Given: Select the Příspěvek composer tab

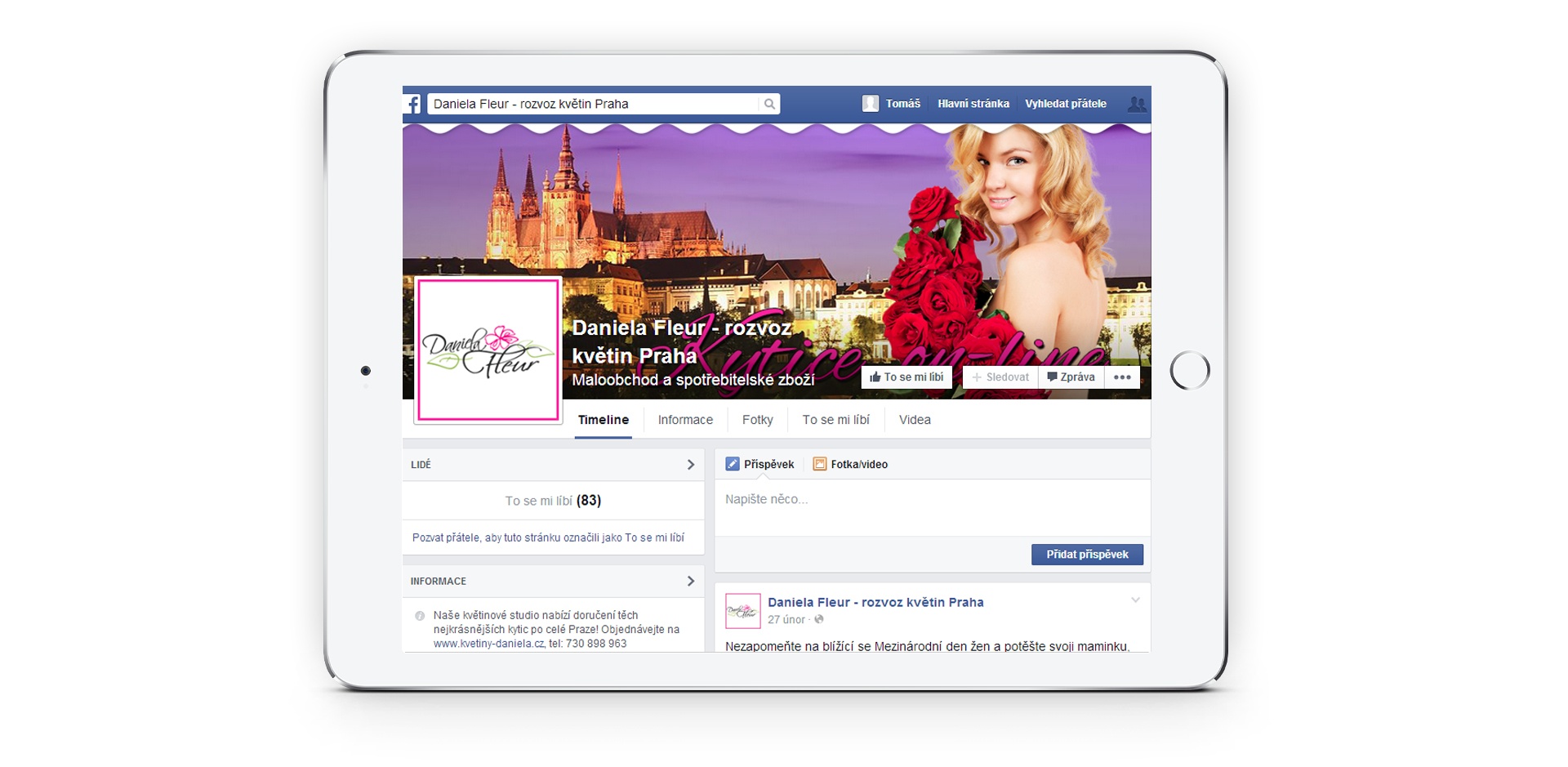Looking at the screenshot, I should point(760,464).
